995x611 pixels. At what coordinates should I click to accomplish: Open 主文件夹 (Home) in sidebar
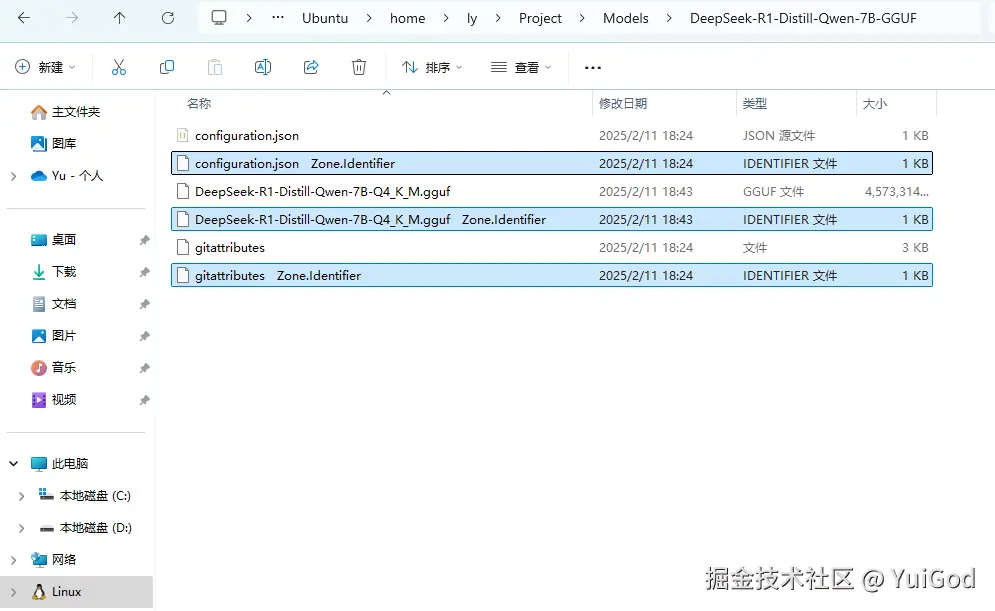pyautogui.click(x=65, y=112)
